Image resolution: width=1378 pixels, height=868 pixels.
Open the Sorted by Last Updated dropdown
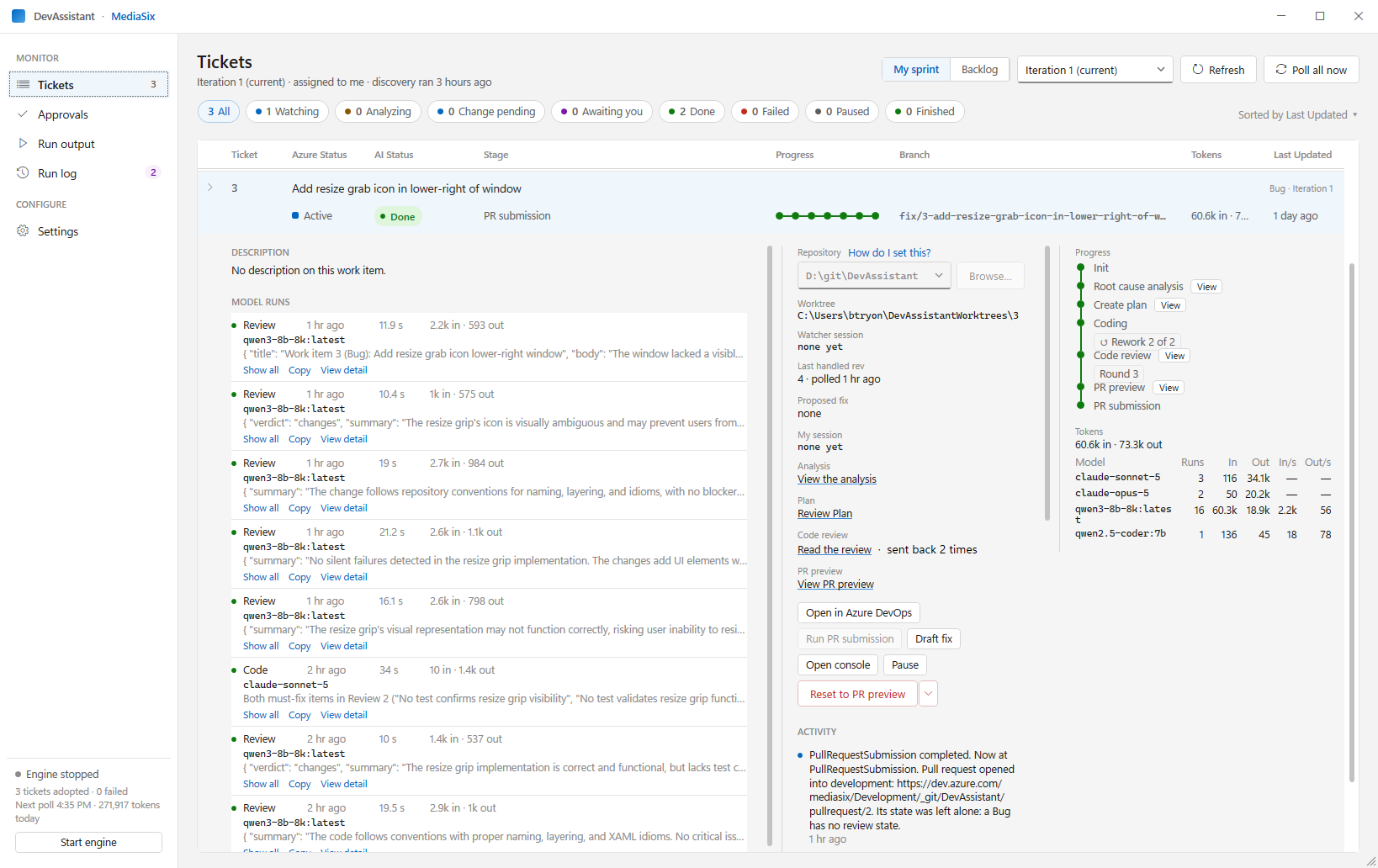(x=1297, y=114)
